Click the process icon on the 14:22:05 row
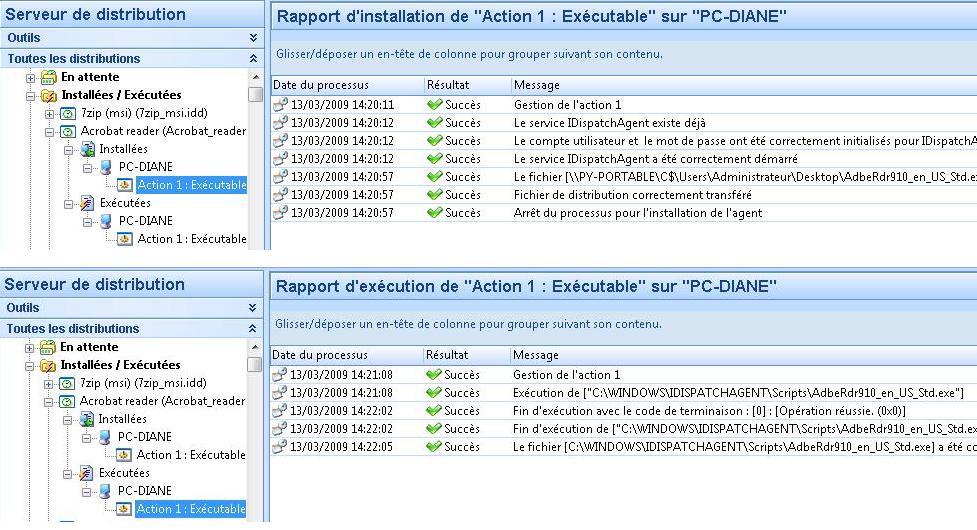977x530 pixels. 279,447
